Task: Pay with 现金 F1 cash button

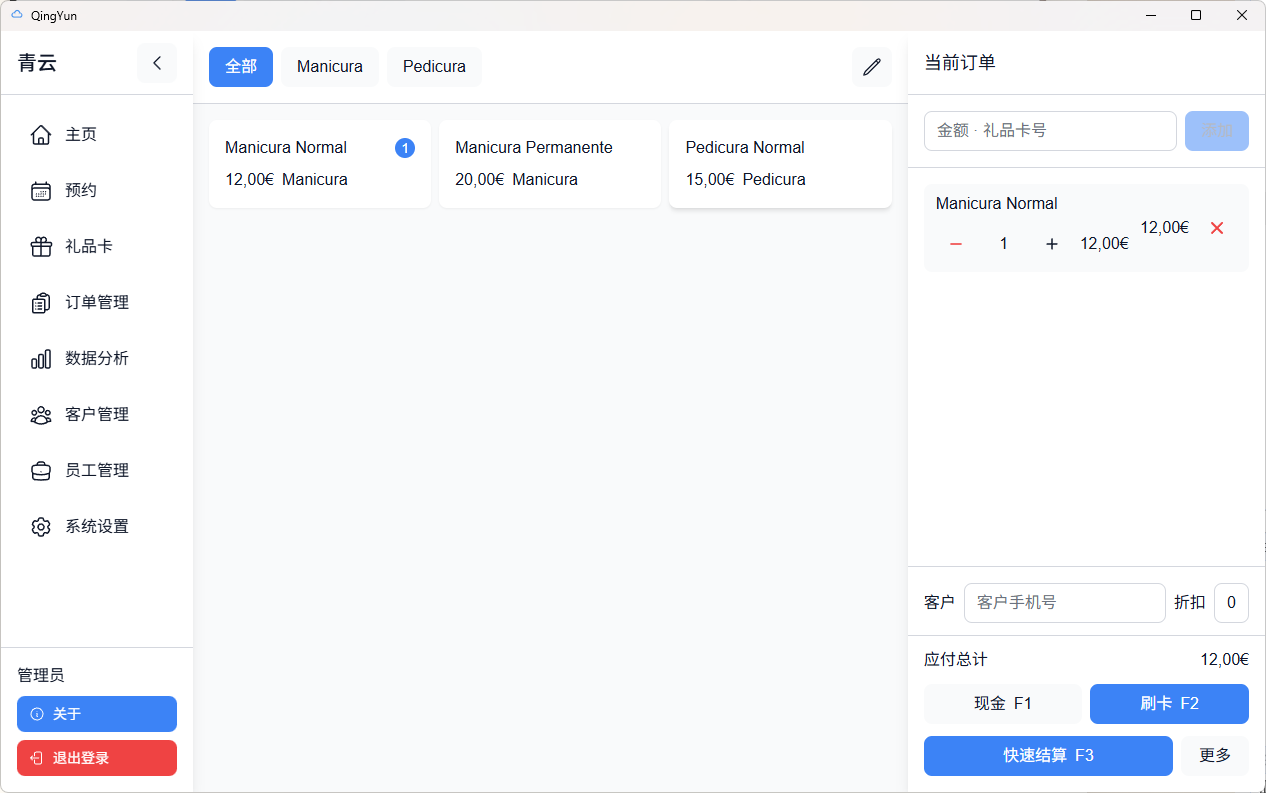Action: click(1003, 704)
